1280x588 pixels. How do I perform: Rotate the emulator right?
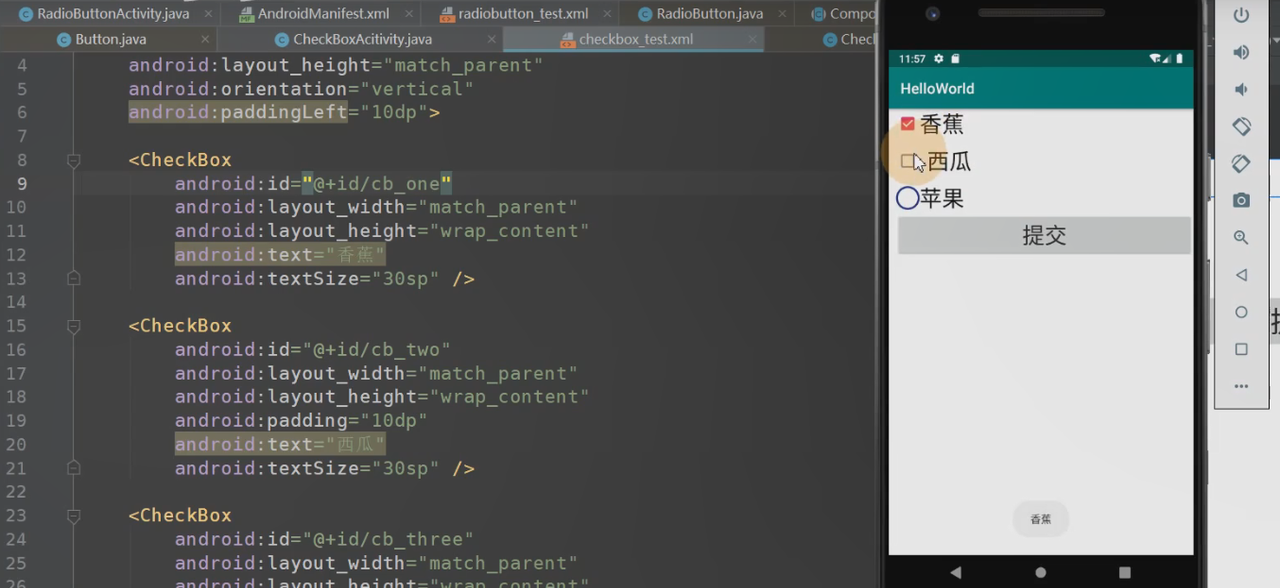(1241, 163)
